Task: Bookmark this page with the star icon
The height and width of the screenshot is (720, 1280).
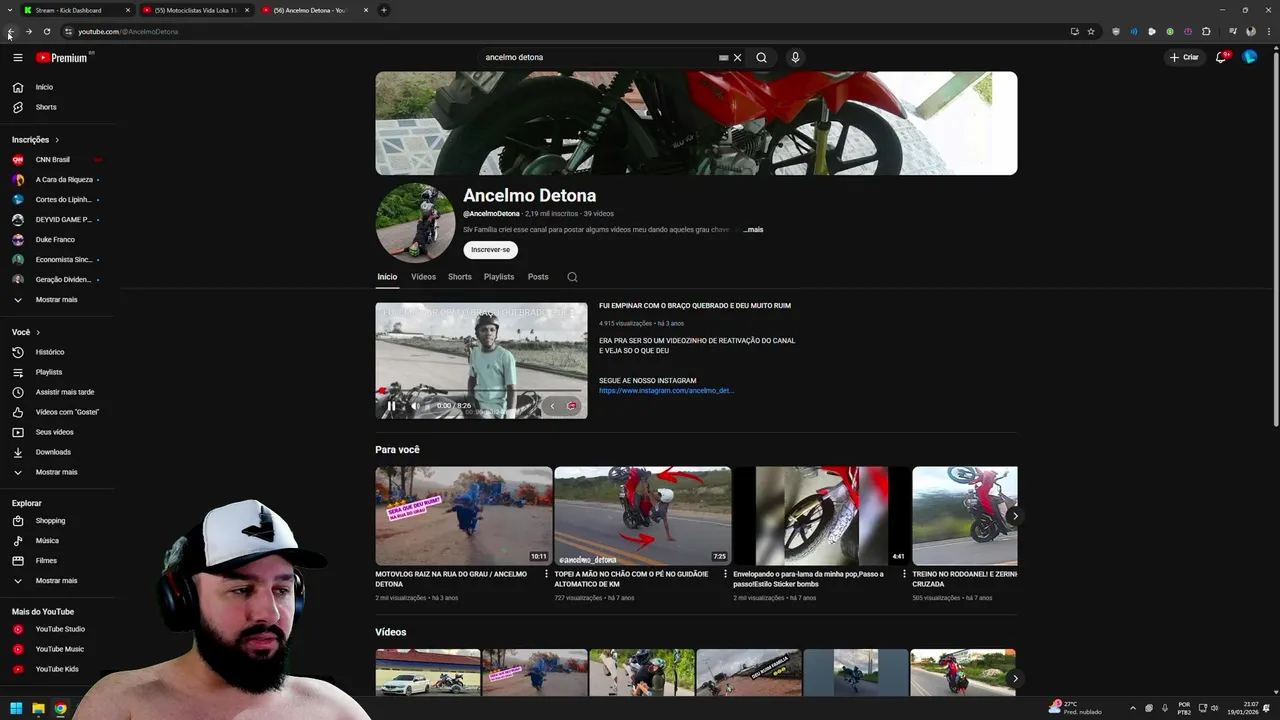Action: [x=1091, y=31]
